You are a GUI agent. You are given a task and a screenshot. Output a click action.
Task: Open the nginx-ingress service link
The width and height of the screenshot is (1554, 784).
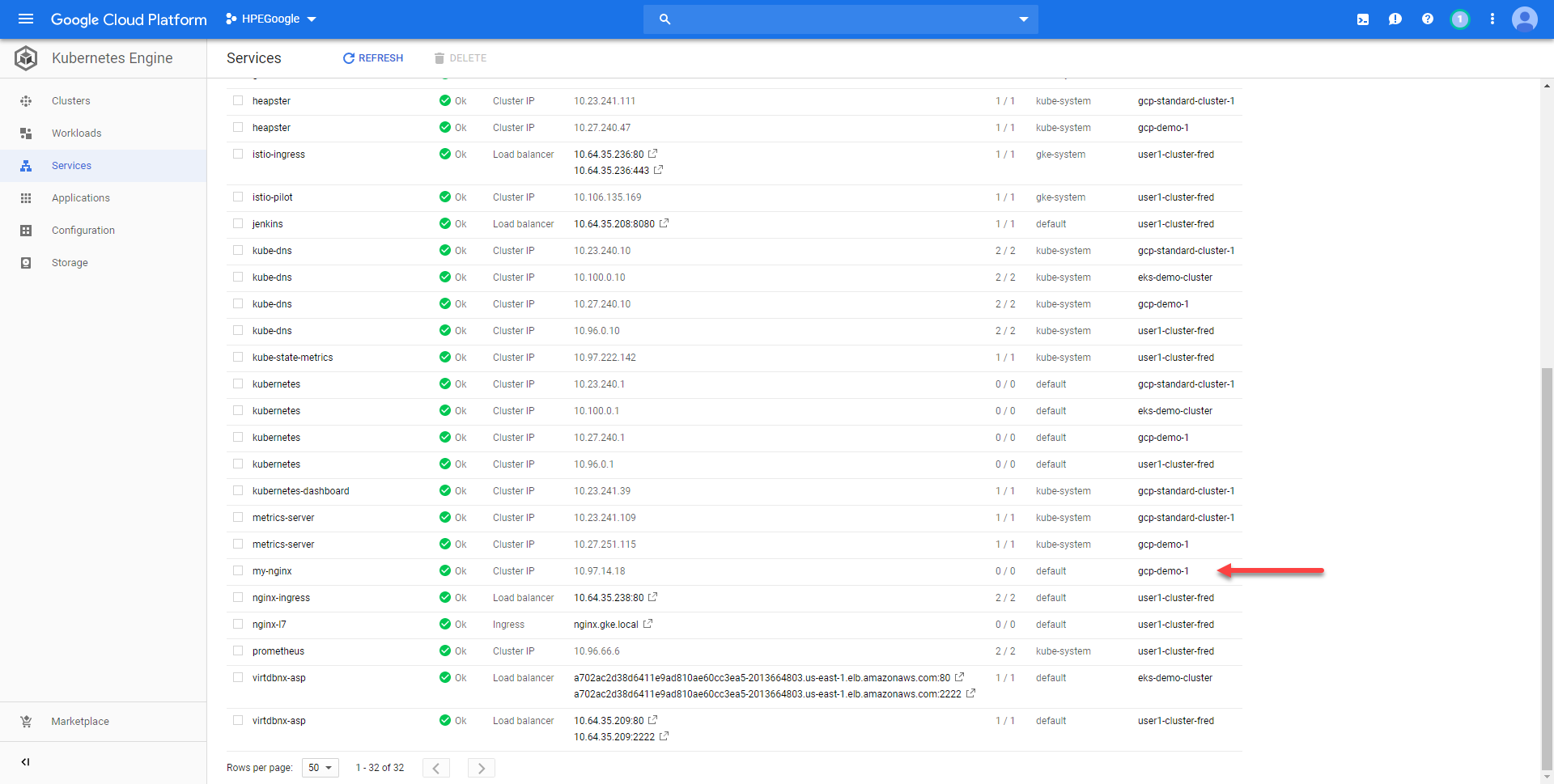point(281,598)
